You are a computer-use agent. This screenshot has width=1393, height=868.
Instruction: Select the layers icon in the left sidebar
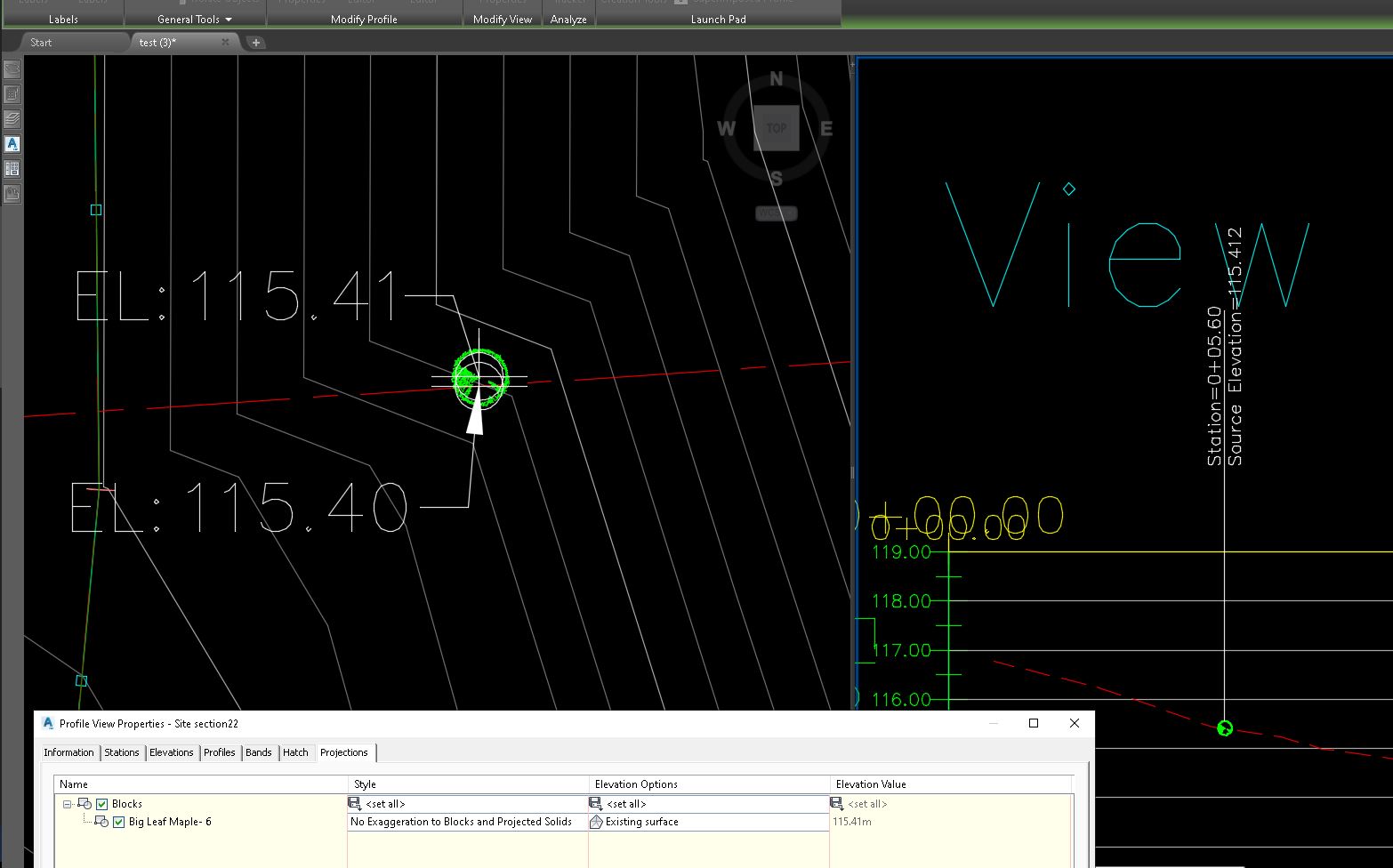(12, 118)
